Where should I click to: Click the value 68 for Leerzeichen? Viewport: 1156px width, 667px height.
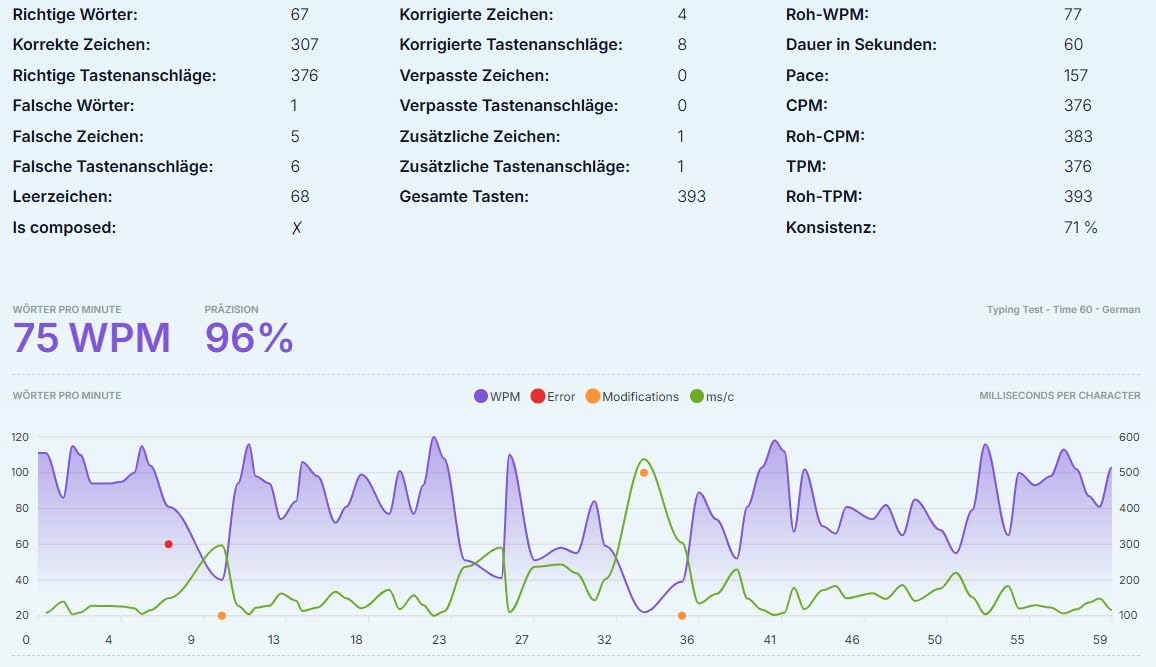pyautogui.click(x=300, y=197)
